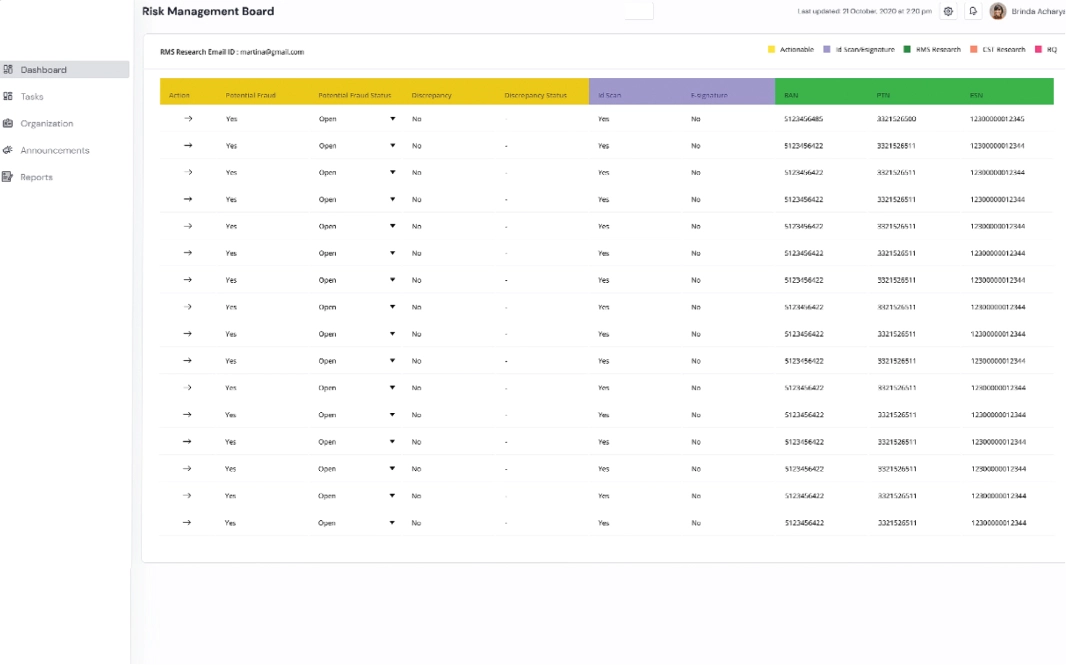Open the Announcements menu item
The width and height of the screenshot is (1066, 666).
[54, 151]
